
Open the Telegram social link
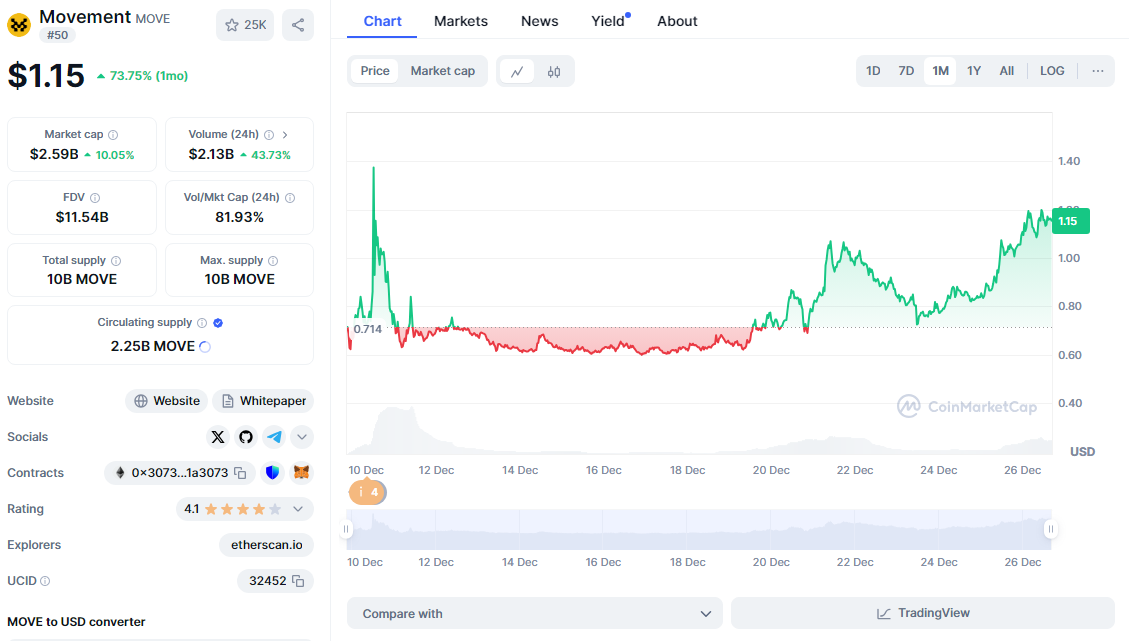[274, 436]
